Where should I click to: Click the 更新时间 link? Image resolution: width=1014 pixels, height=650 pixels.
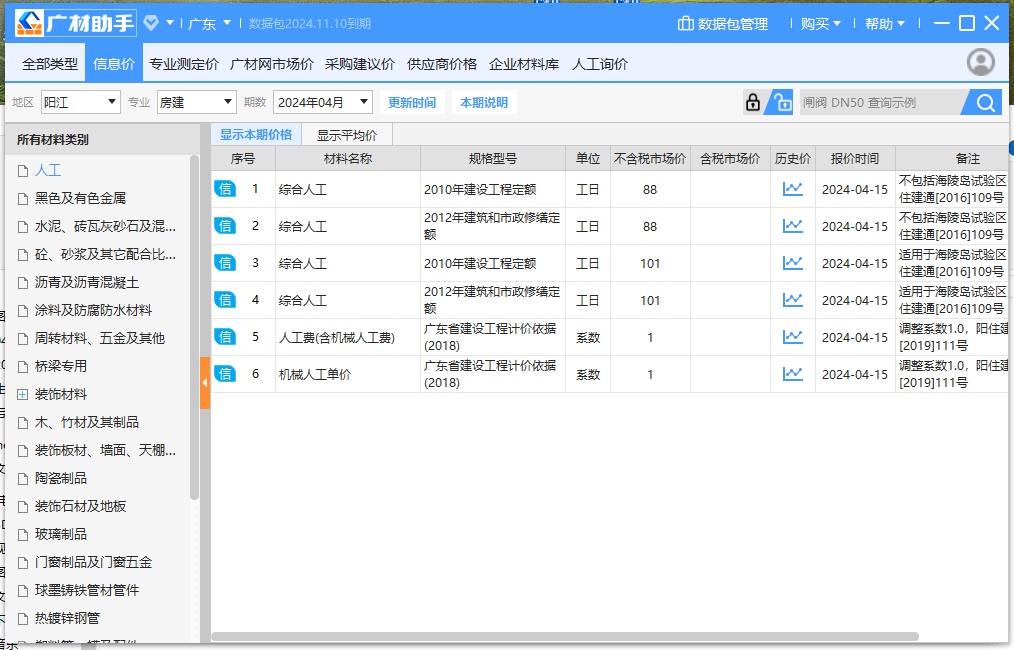(412, 102)
